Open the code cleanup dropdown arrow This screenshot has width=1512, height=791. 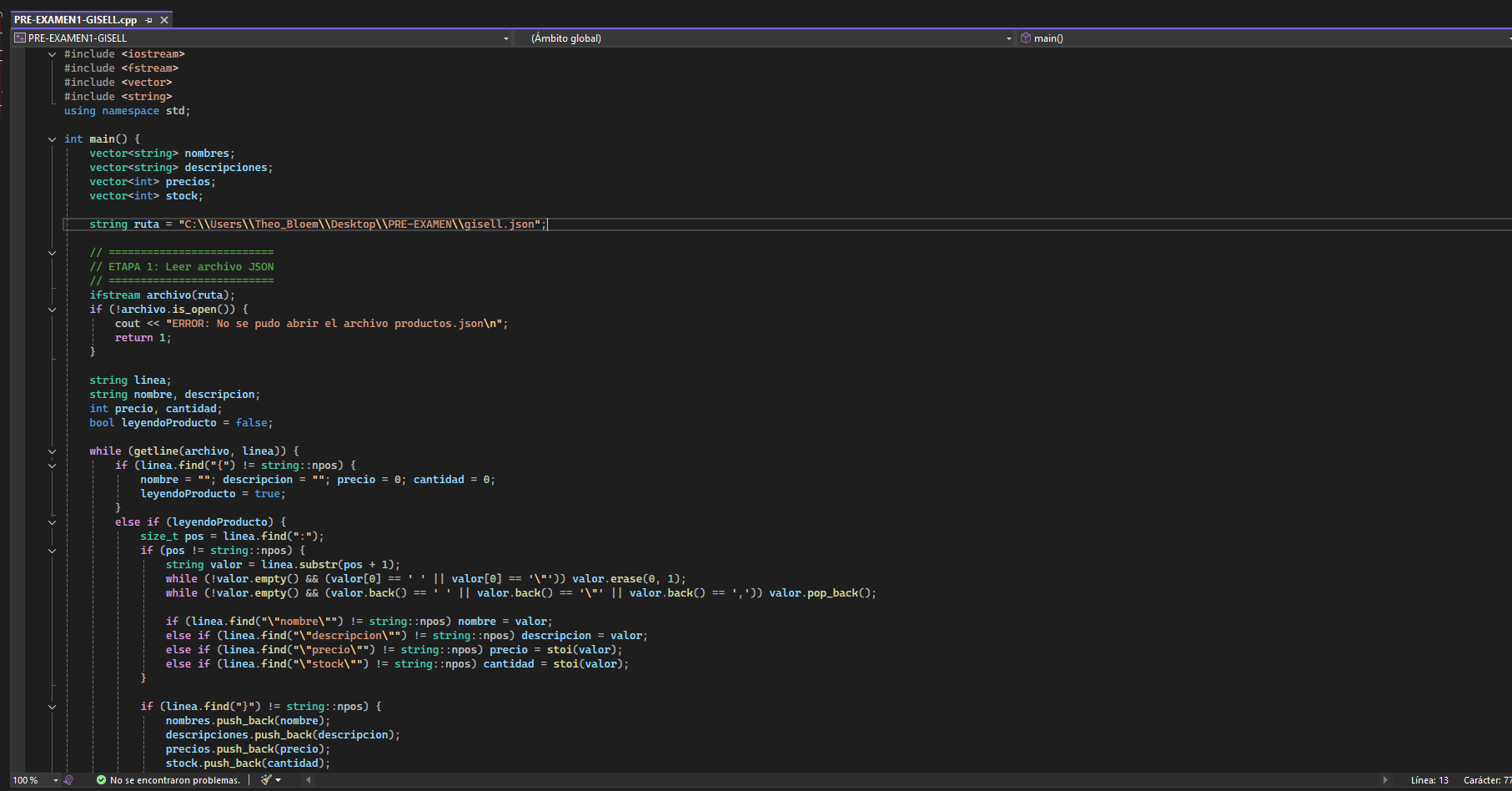tap(279, 780)
